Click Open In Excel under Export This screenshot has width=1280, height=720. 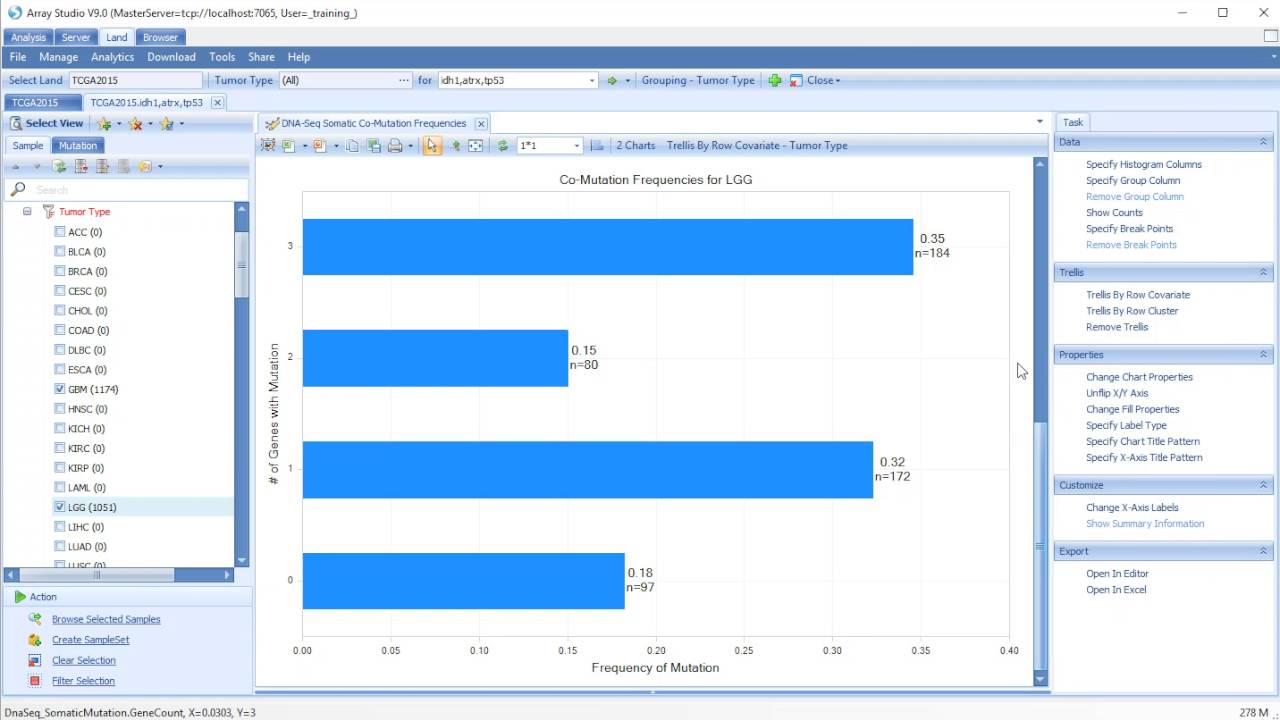point(1116,590)
